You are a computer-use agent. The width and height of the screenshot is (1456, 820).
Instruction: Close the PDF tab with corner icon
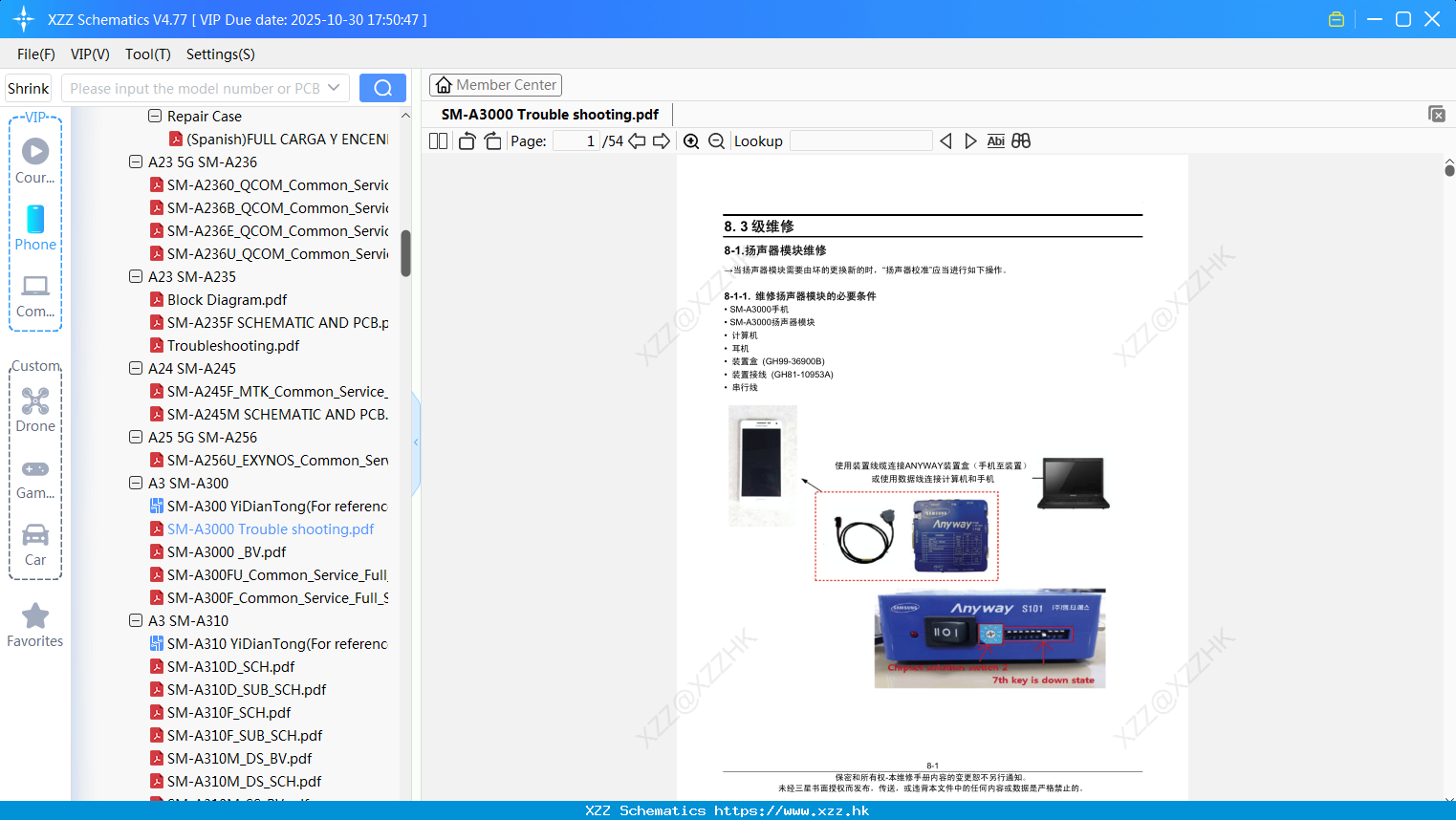(1437, 114)
